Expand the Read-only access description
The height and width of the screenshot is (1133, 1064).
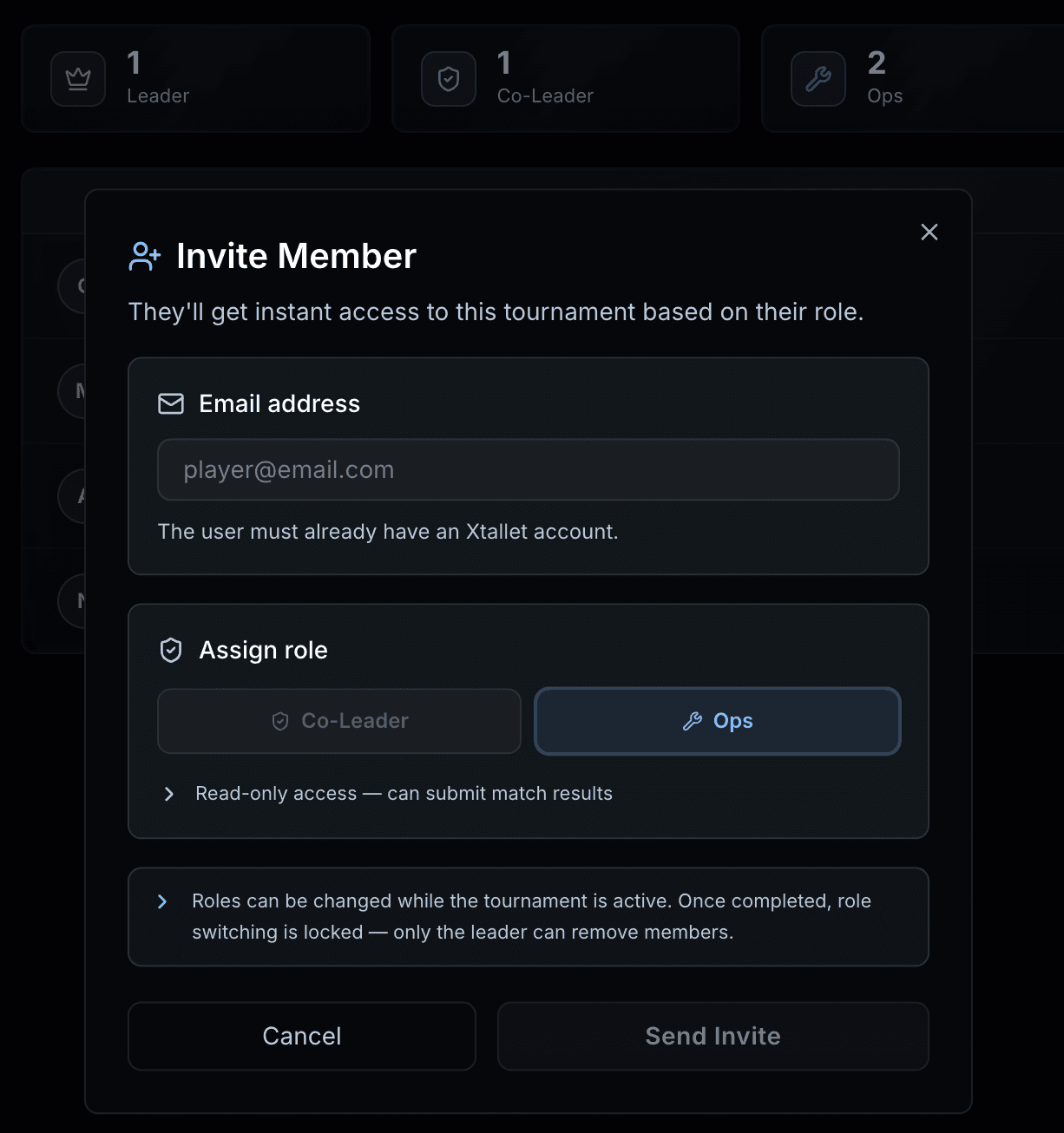pos(168,793)
